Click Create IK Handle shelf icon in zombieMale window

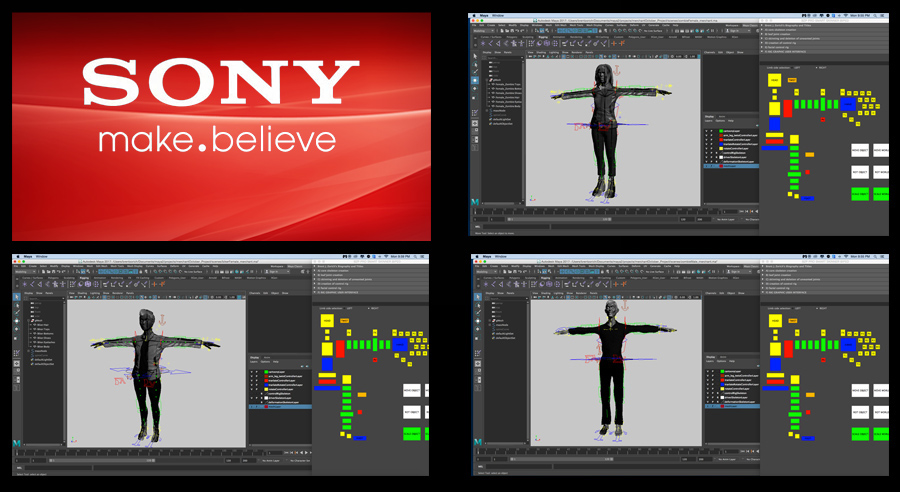click(501, 284)
